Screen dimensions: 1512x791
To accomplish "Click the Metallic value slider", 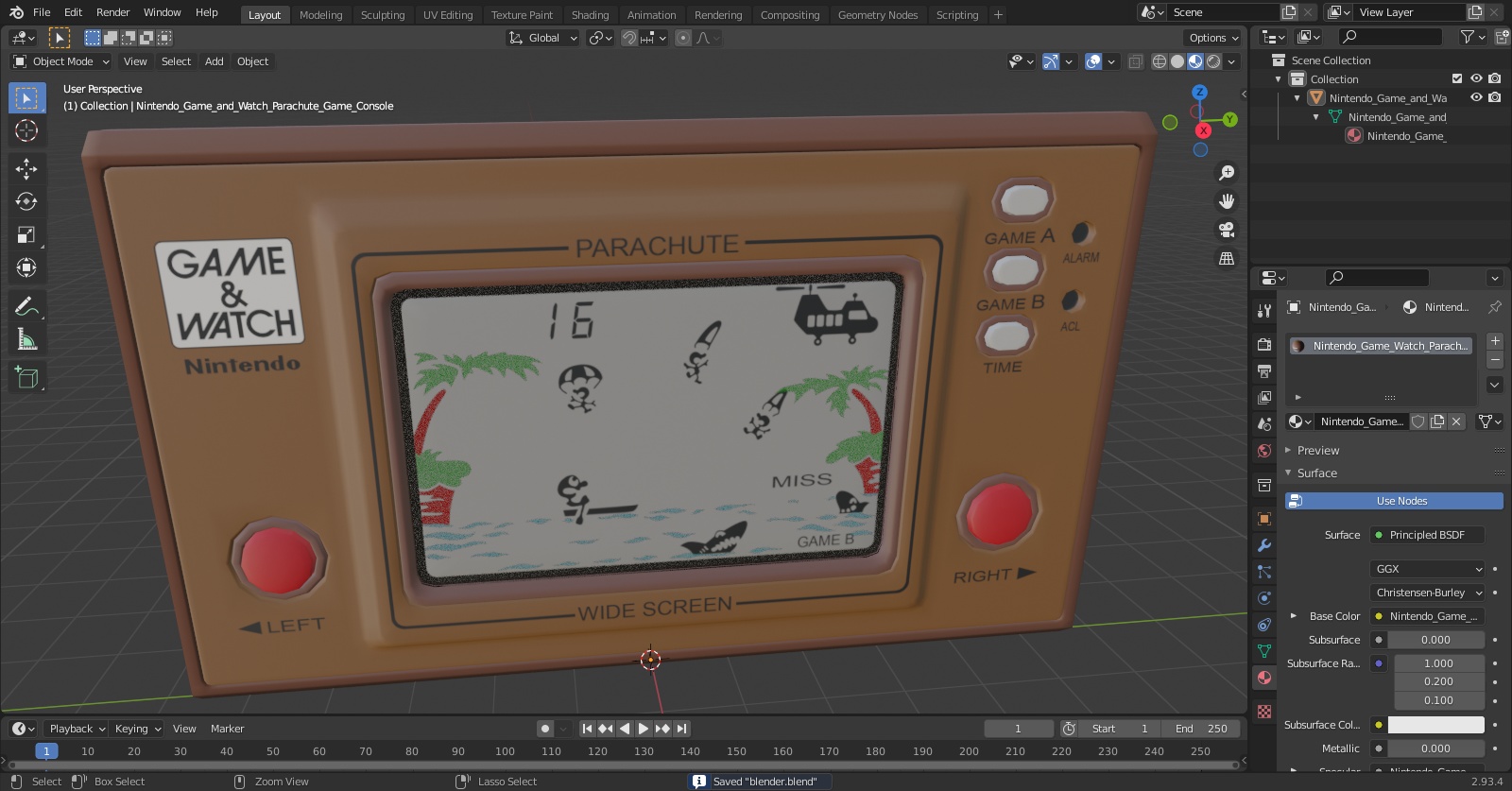I will [x=1436, y=748].
